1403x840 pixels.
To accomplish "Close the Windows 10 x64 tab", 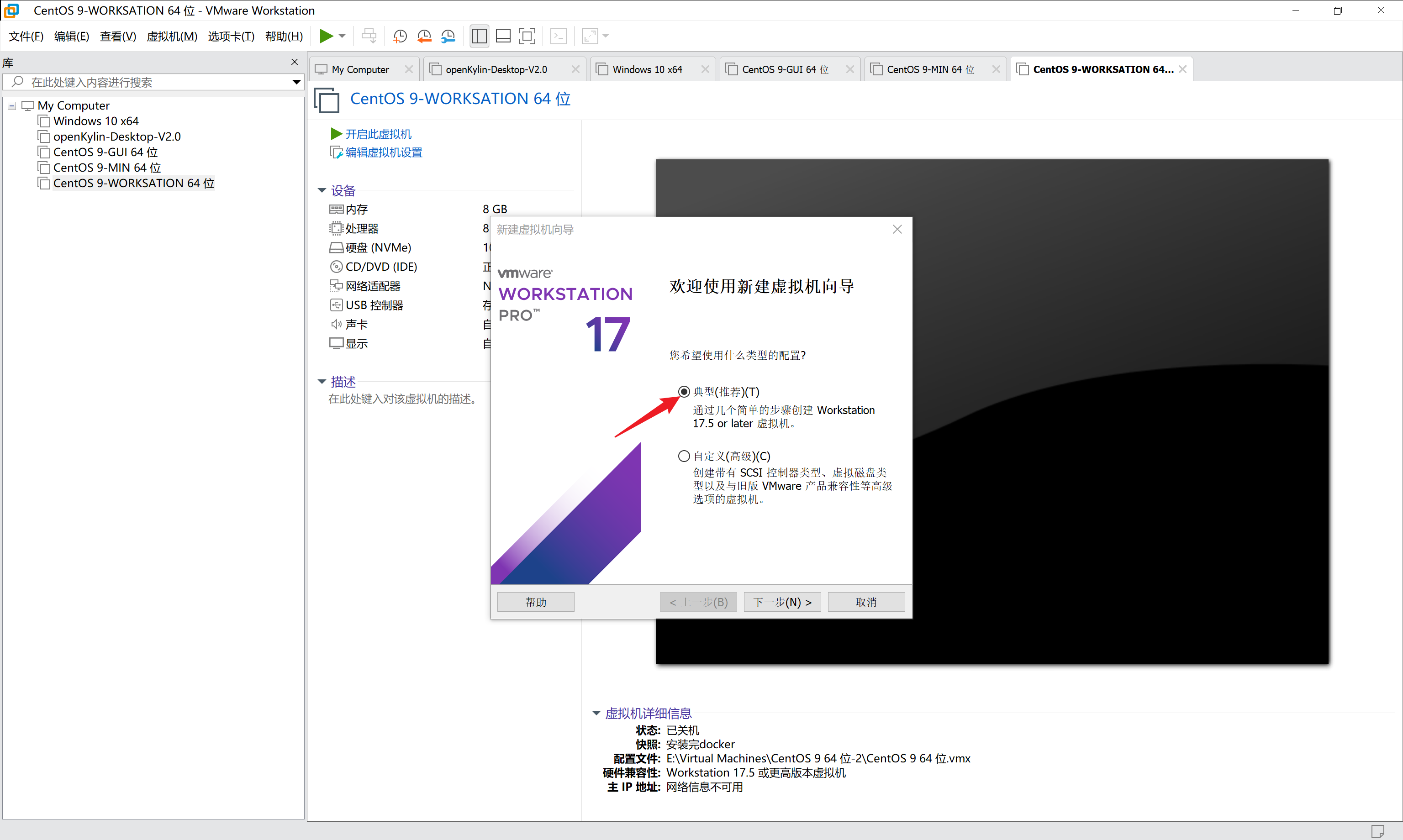I will (x=705, y=69).
